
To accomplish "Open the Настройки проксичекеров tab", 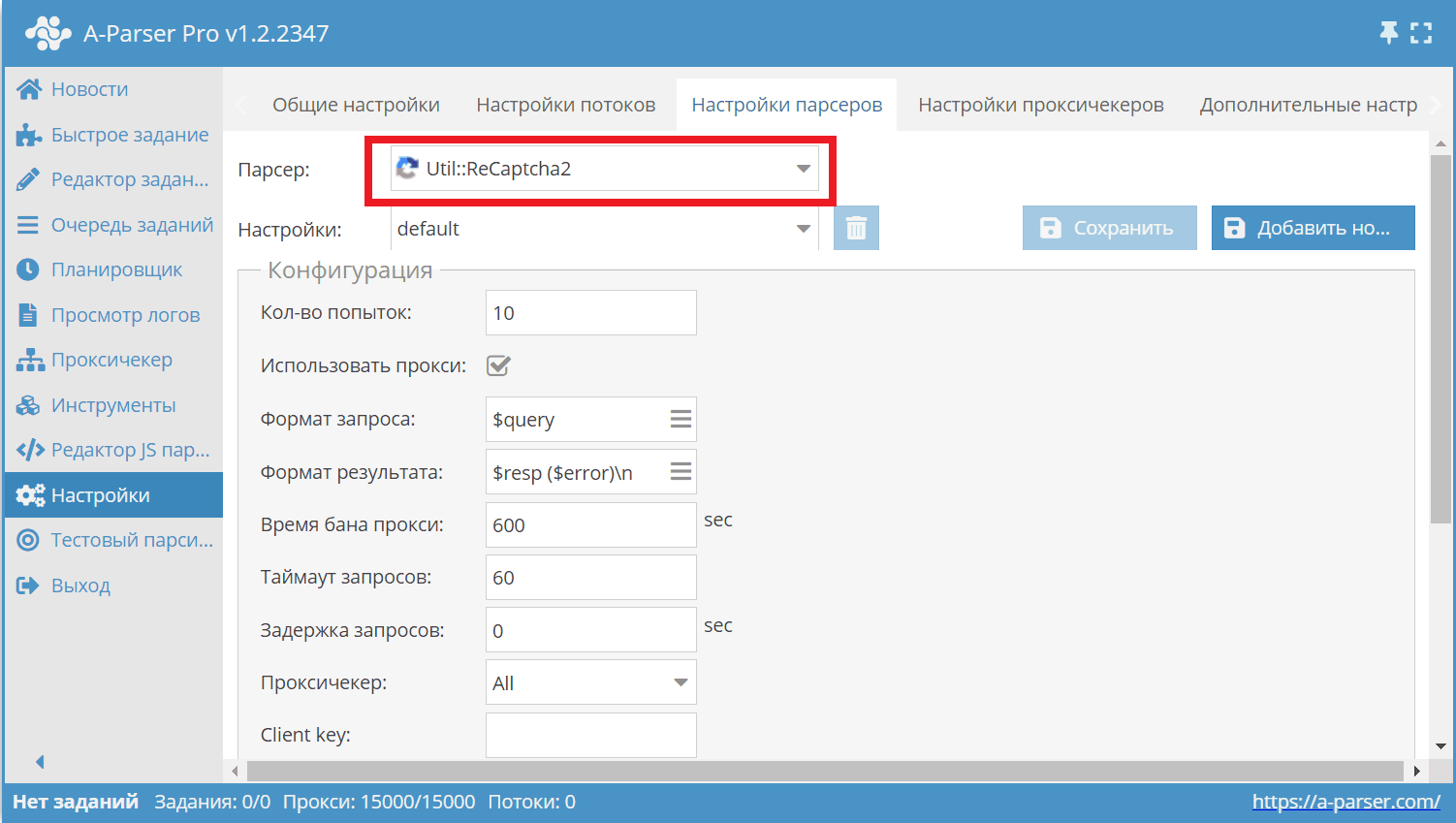I will point(1041,105).
